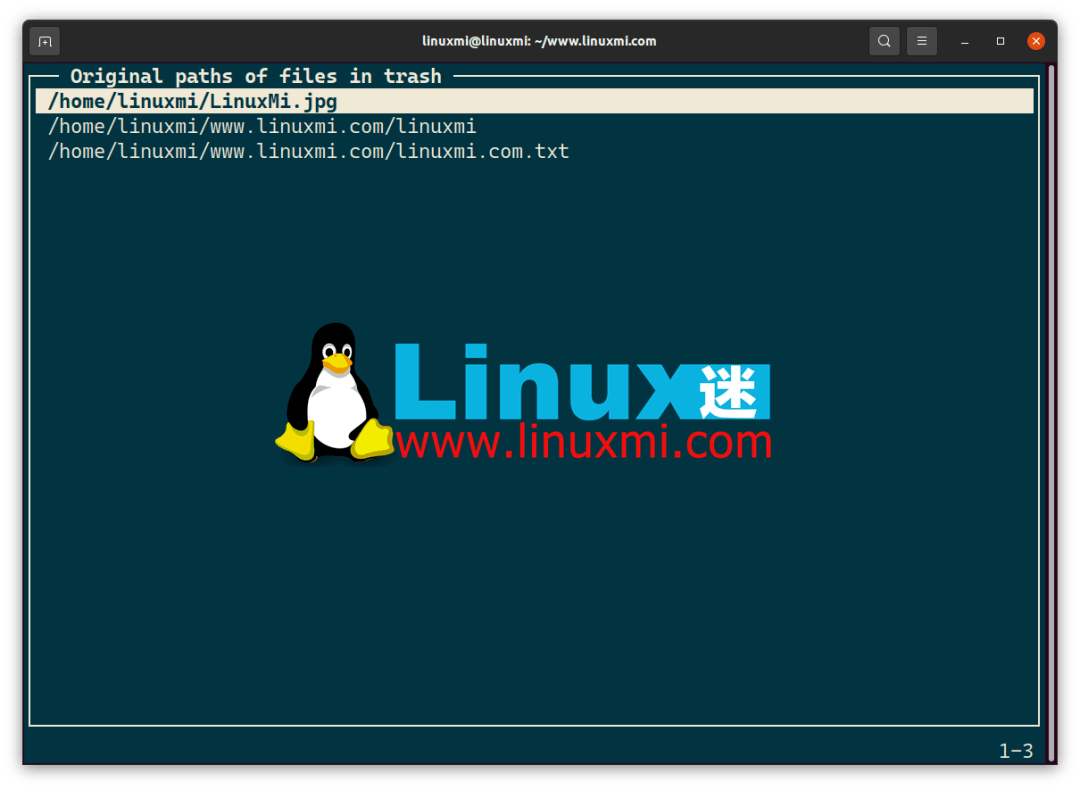Image resolution: width=1080 pixels, height=790 pixels.
Task: Open a new terminal tab
Action: pyautogui.click(x=45, y=41)
